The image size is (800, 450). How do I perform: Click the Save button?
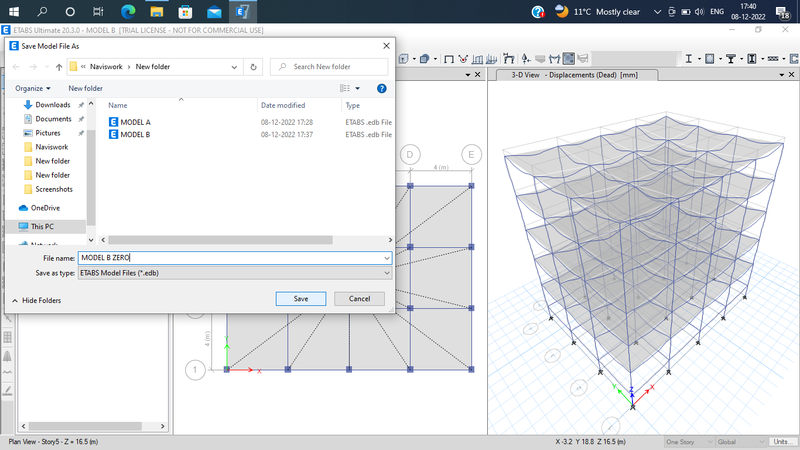(301, 298)
